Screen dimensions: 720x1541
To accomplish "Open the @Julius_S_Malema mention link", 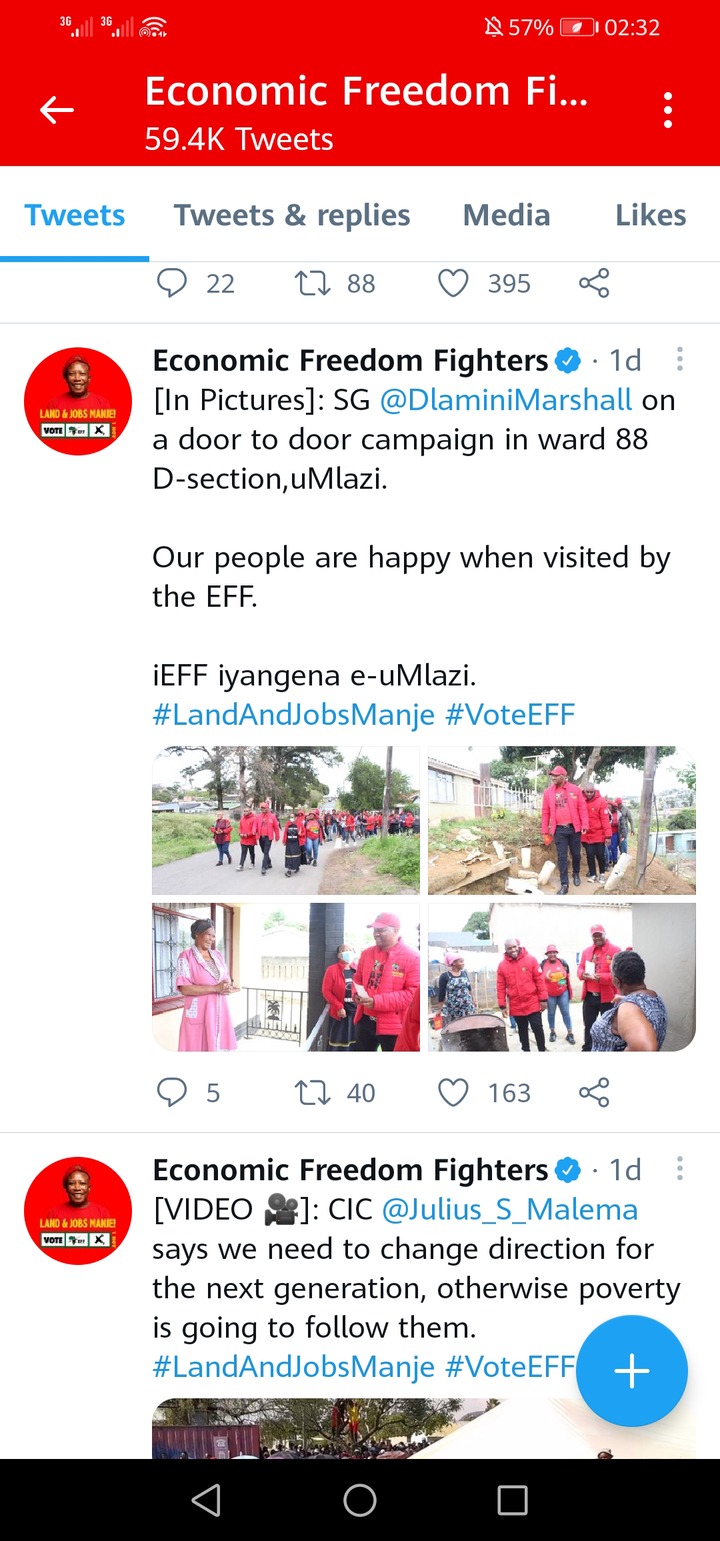I will [510, 1210].
